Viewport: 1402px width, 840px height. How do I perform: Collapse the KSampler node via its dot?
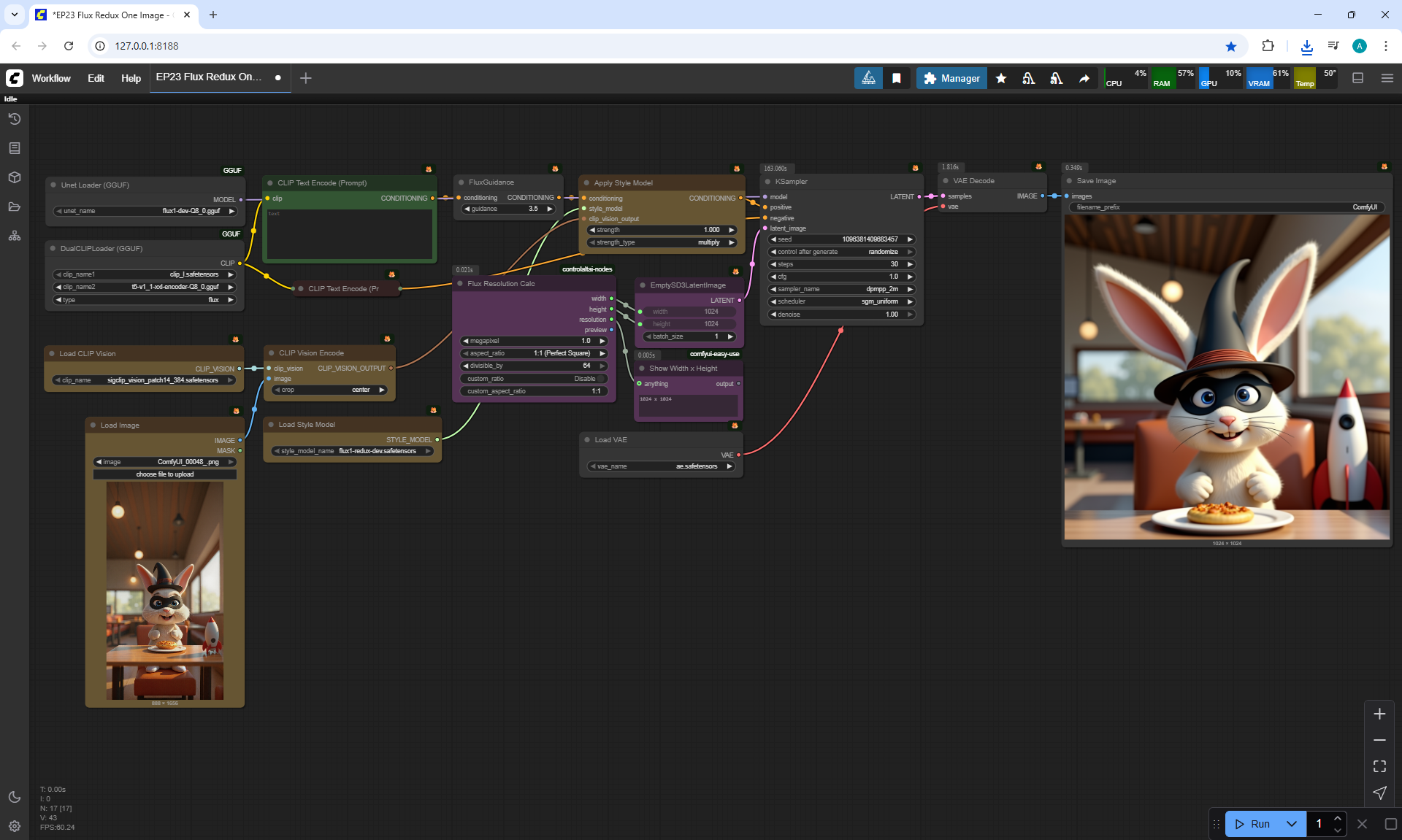pyautogui.click(x=767, y=182)
